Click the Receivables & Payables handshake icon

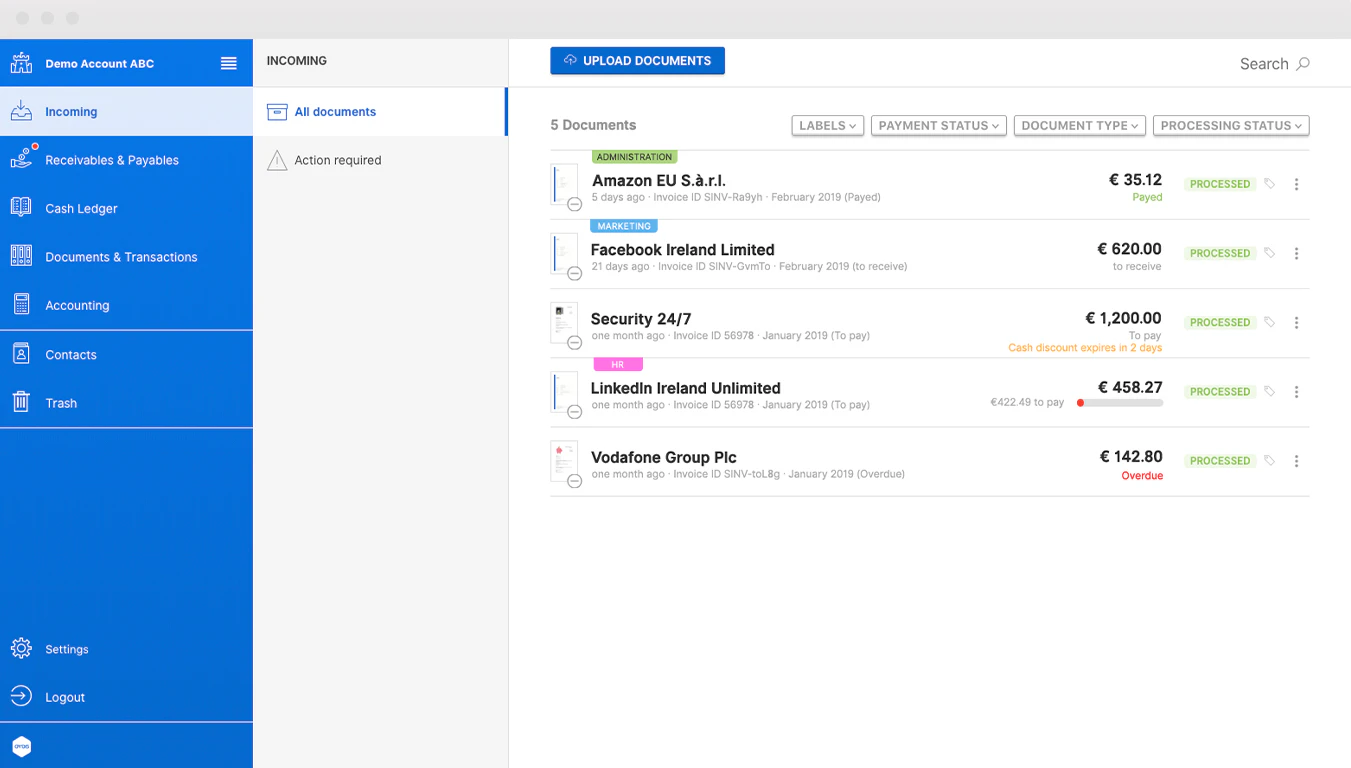pos(21,158)
